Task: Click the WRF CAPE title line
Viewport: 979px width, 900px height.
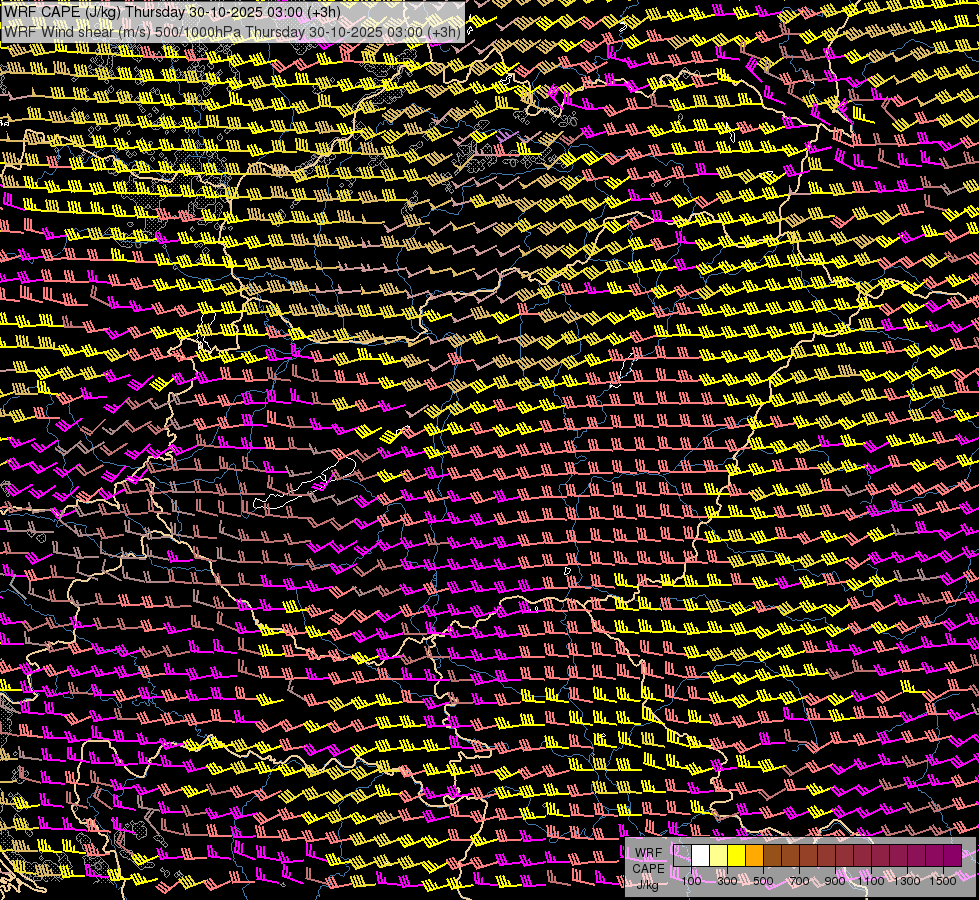Action: pos(172,12)
